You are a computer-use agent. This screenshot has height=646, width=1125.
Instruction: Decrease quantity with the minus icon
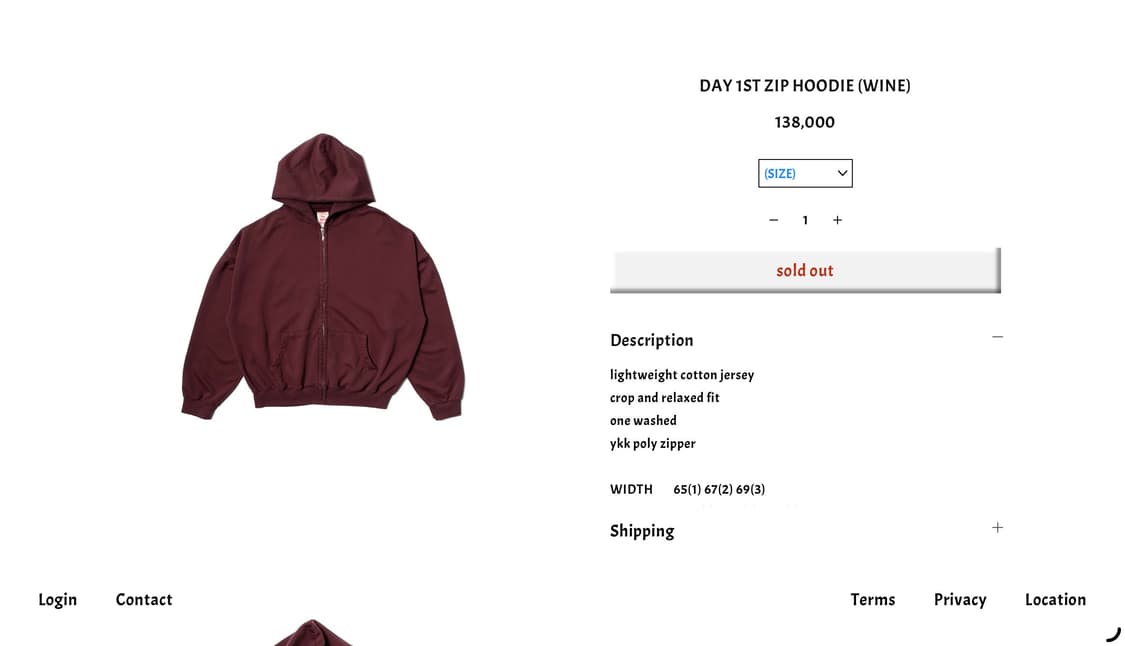pos(773,220)
